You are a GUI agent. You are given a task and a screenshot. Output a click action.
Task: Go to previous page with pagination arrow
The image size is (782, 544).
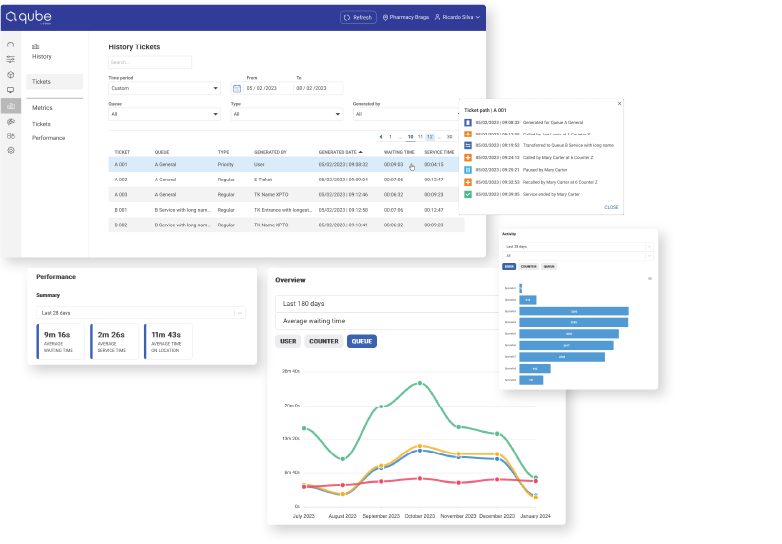click(x=380, y=136)
